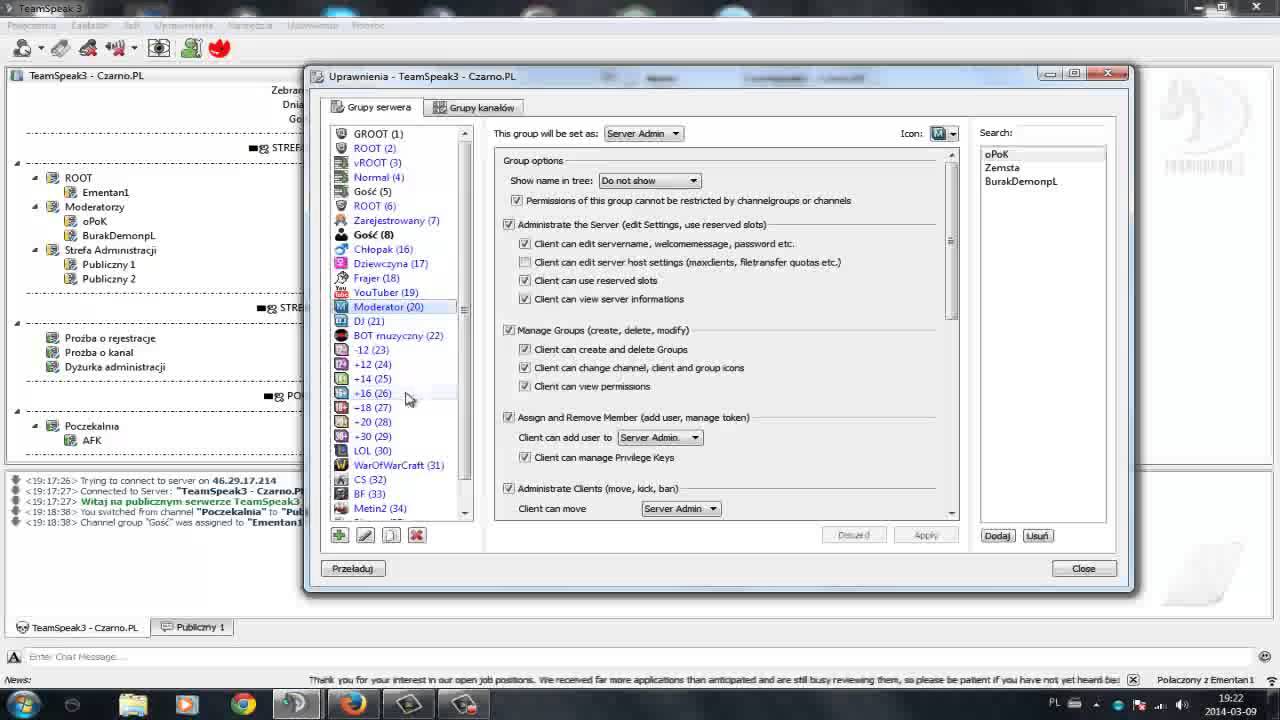1280x720 pixels.
Task: Click the Usuń button
Action: tap(1037, 536)
